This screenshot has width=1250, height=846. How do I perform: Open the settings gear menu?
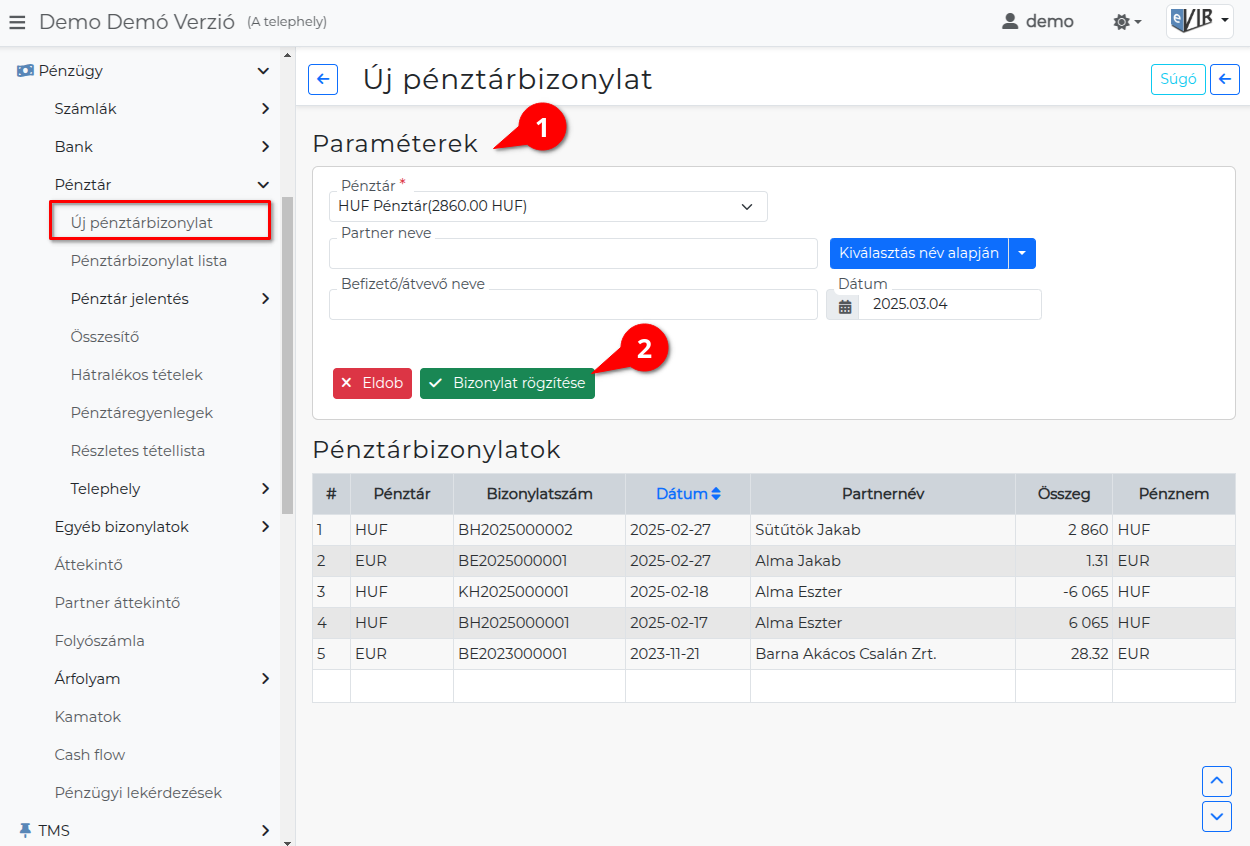pyautogui.click(x=1127, y=22)
